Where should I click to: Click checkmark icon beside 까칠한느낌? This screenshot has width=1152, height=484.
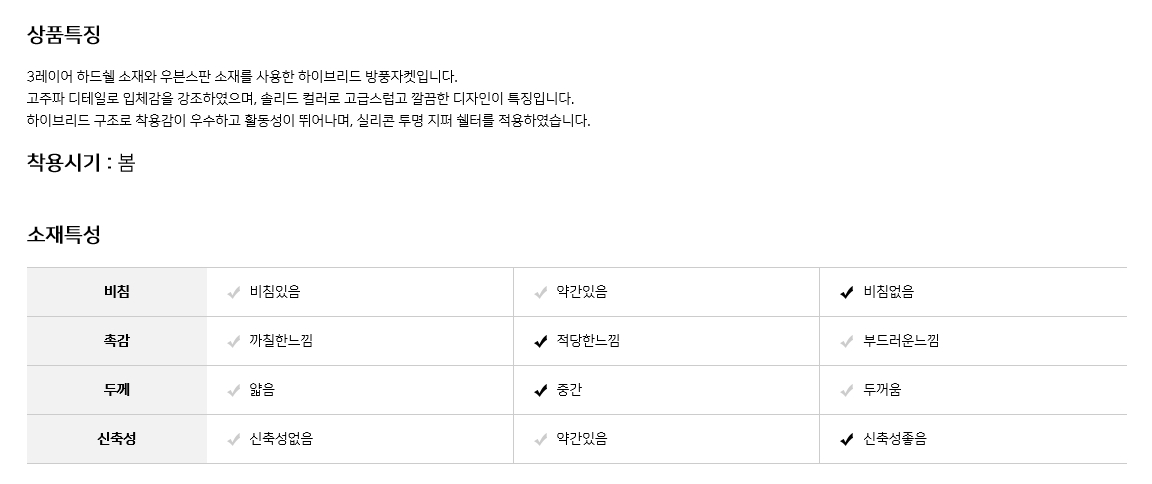point(234,342)
